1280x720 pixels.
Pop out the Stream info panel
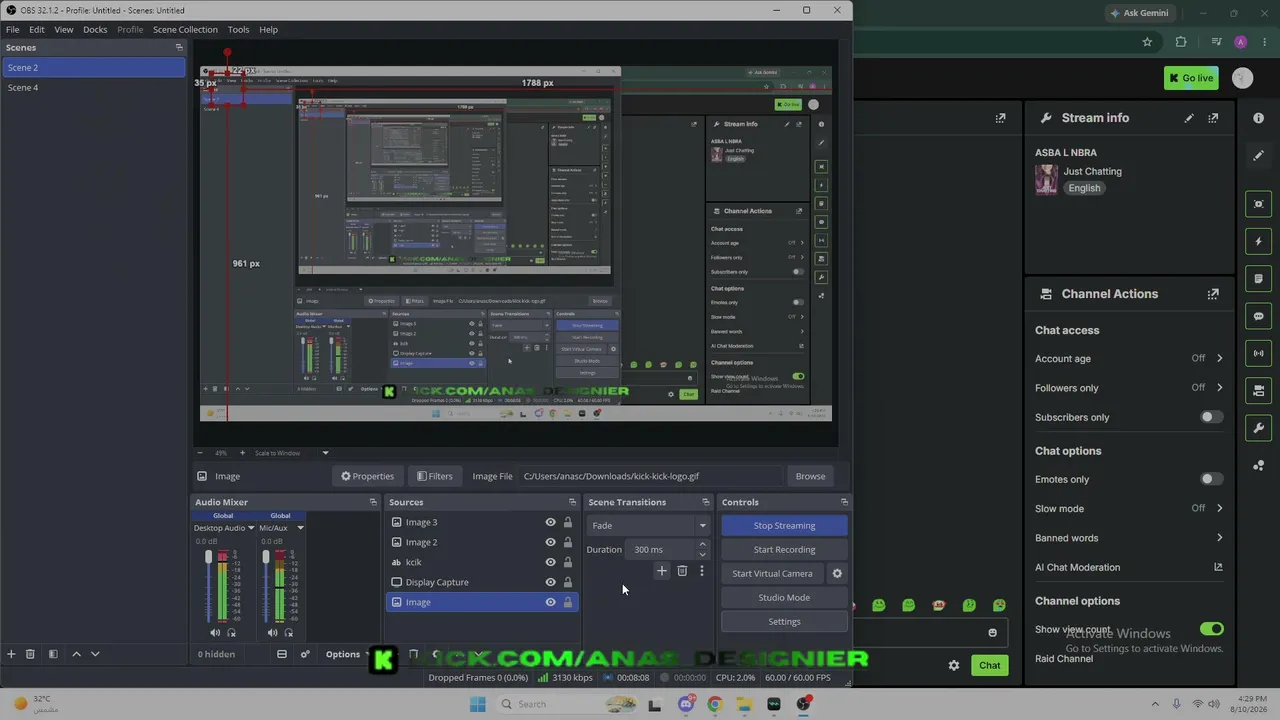coord(1213,118)
